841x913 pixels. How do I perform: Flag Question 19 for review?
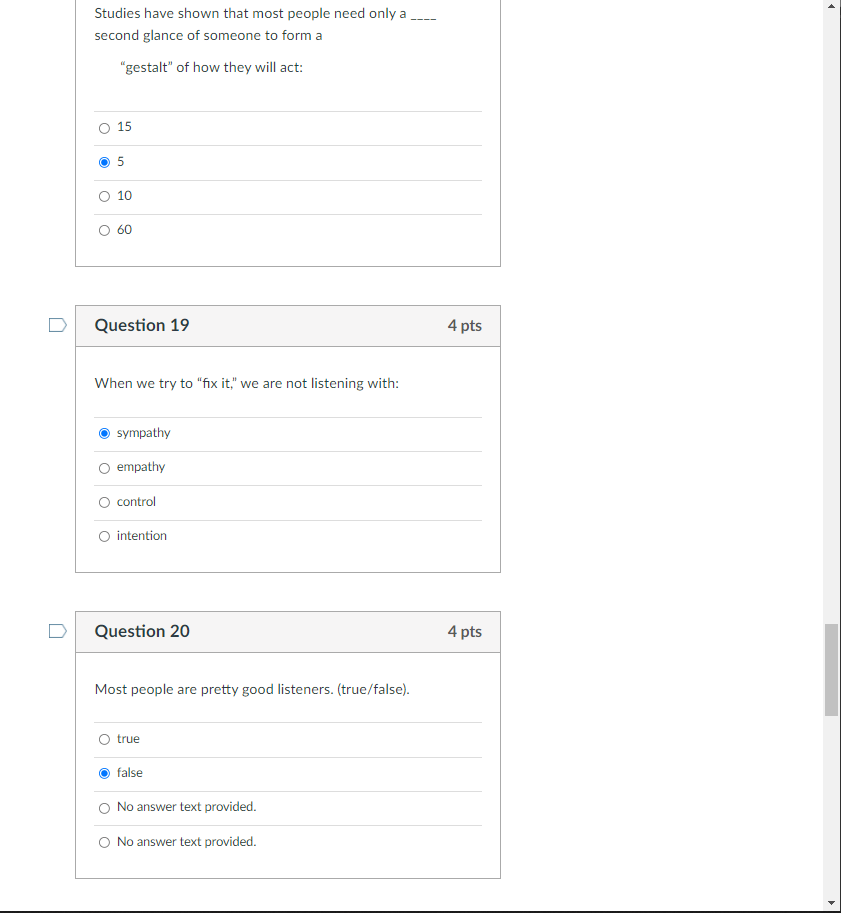(58, 325)
